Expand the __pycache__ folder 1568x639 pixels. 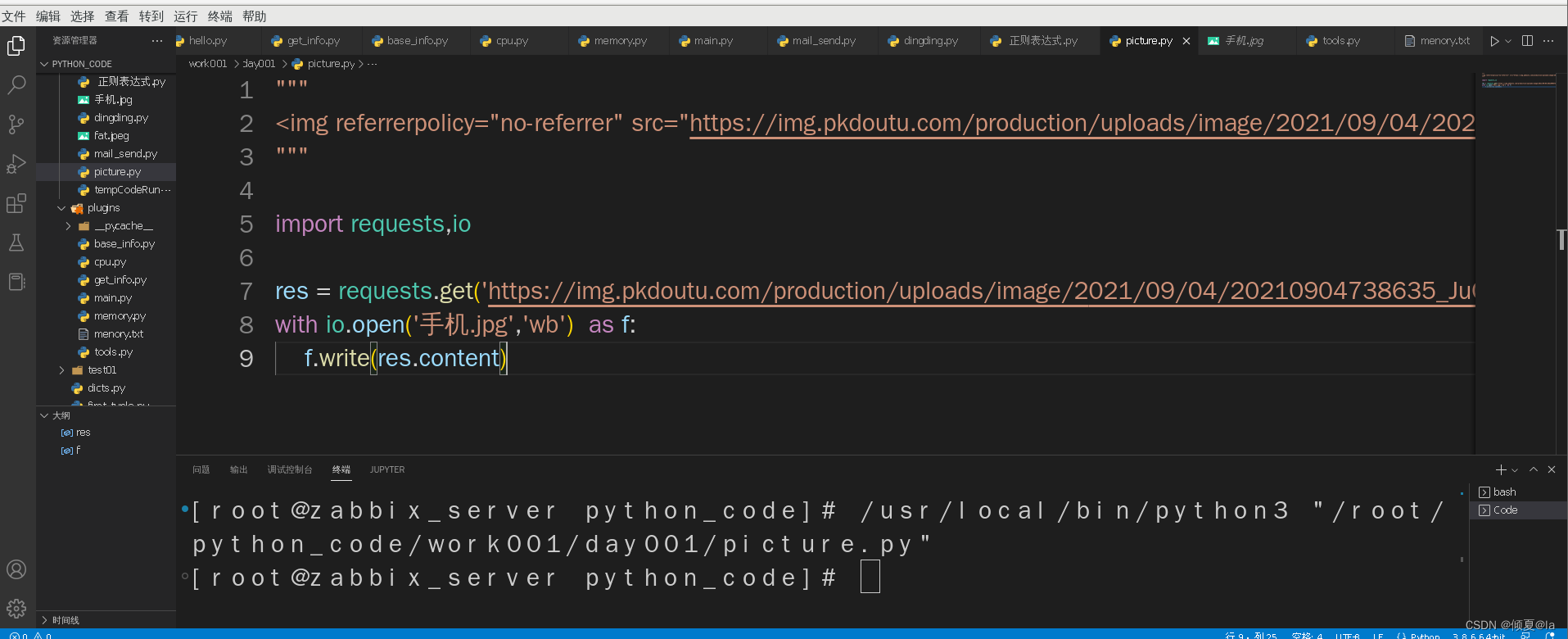tap(106, 226)
